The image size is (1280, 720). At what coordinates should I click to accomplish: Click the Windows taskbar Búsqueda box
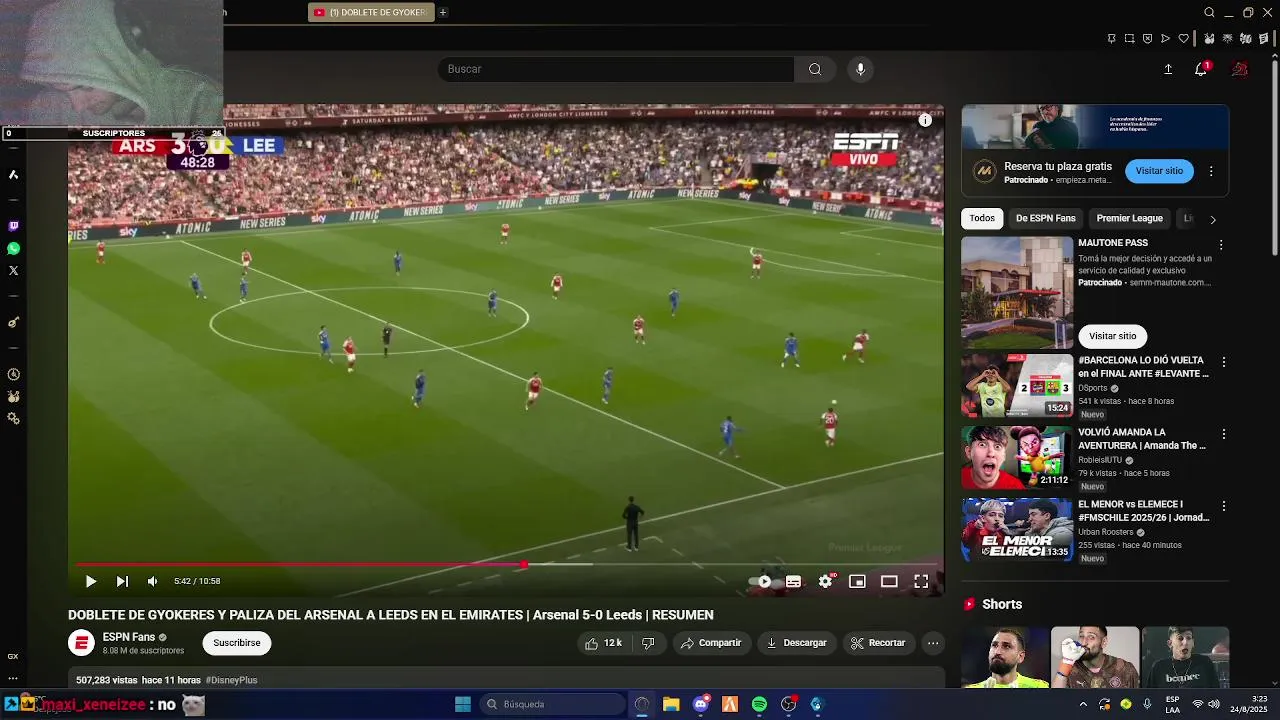click(x=553, y=704)
